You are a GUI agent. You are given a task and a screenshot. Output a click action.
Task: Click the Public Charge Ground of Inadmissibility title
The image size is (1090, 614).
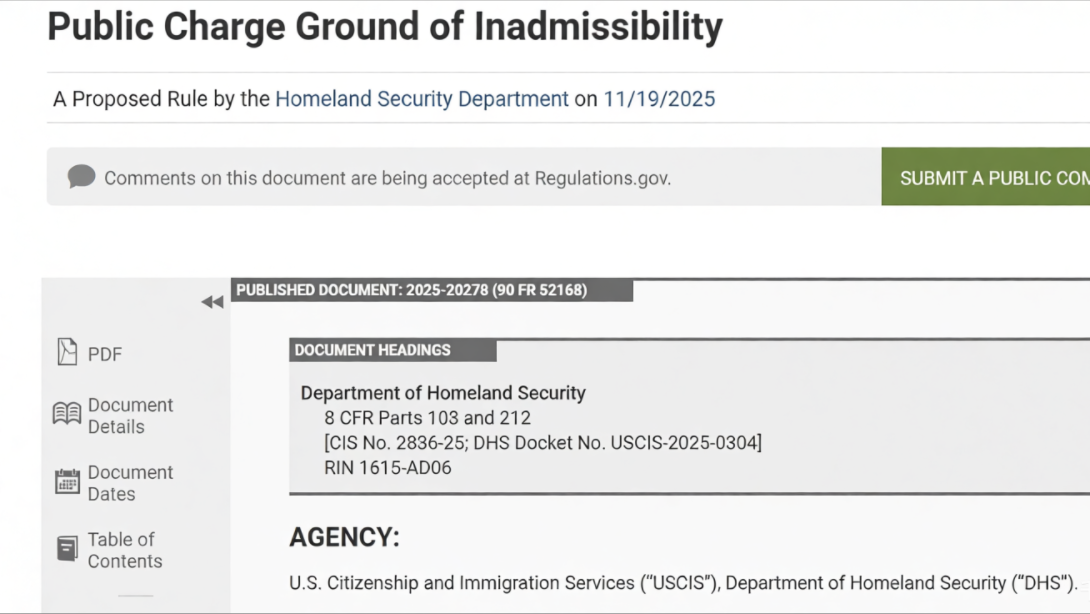[x=385, y=27]
